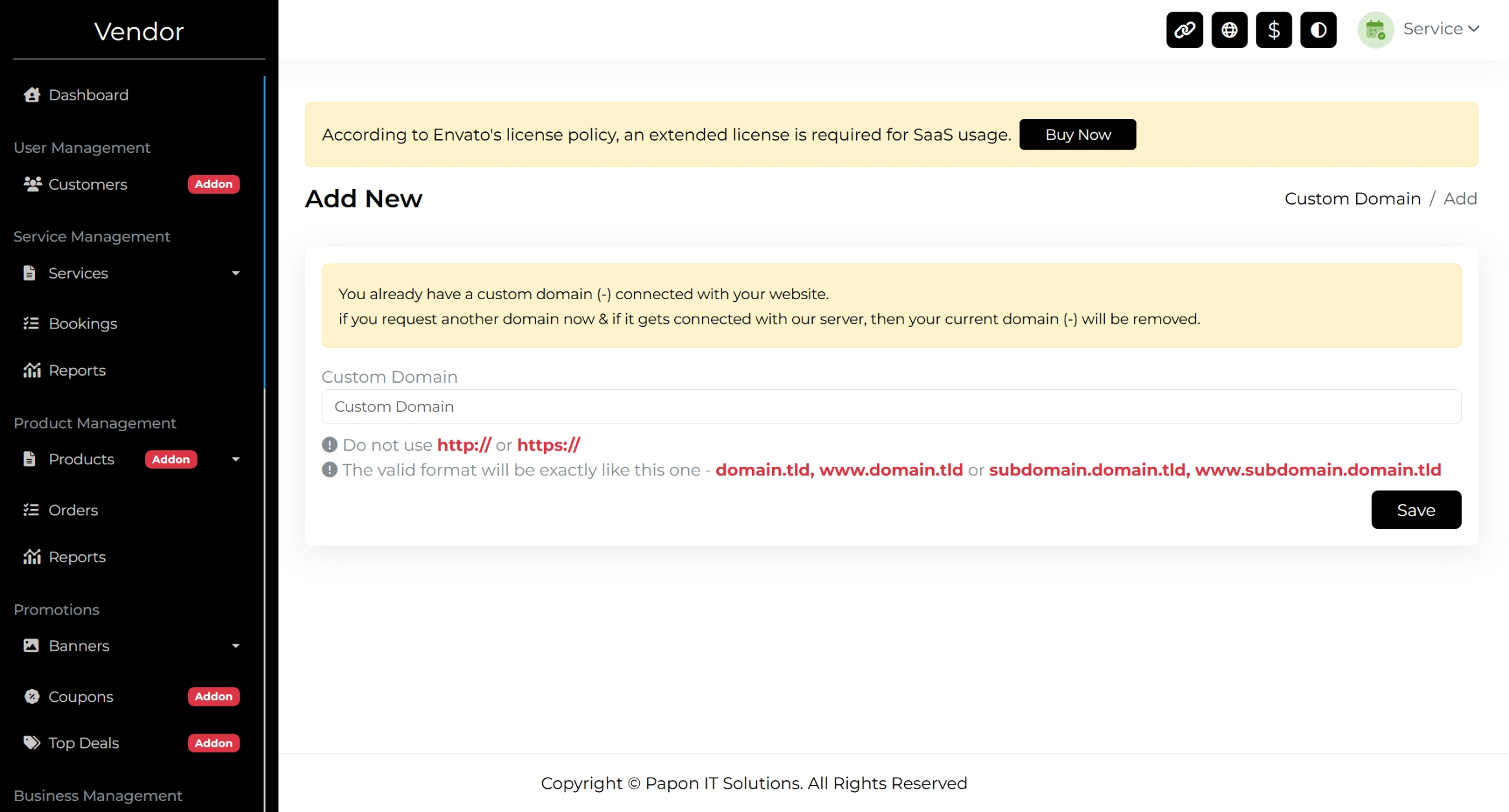Open Reports under Service Management
Image resolution: width=1509 pixels, height=812 pixels.
pyautogui.click(x=77, y=370)
